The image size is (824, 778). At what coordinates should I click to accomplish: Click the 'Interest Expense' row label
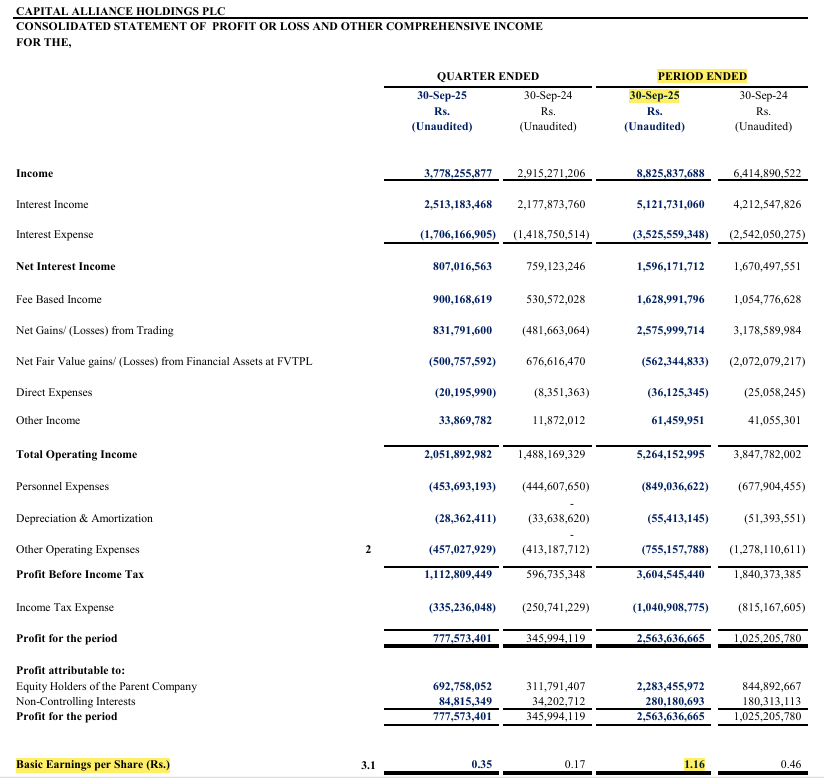pos(55,234)
